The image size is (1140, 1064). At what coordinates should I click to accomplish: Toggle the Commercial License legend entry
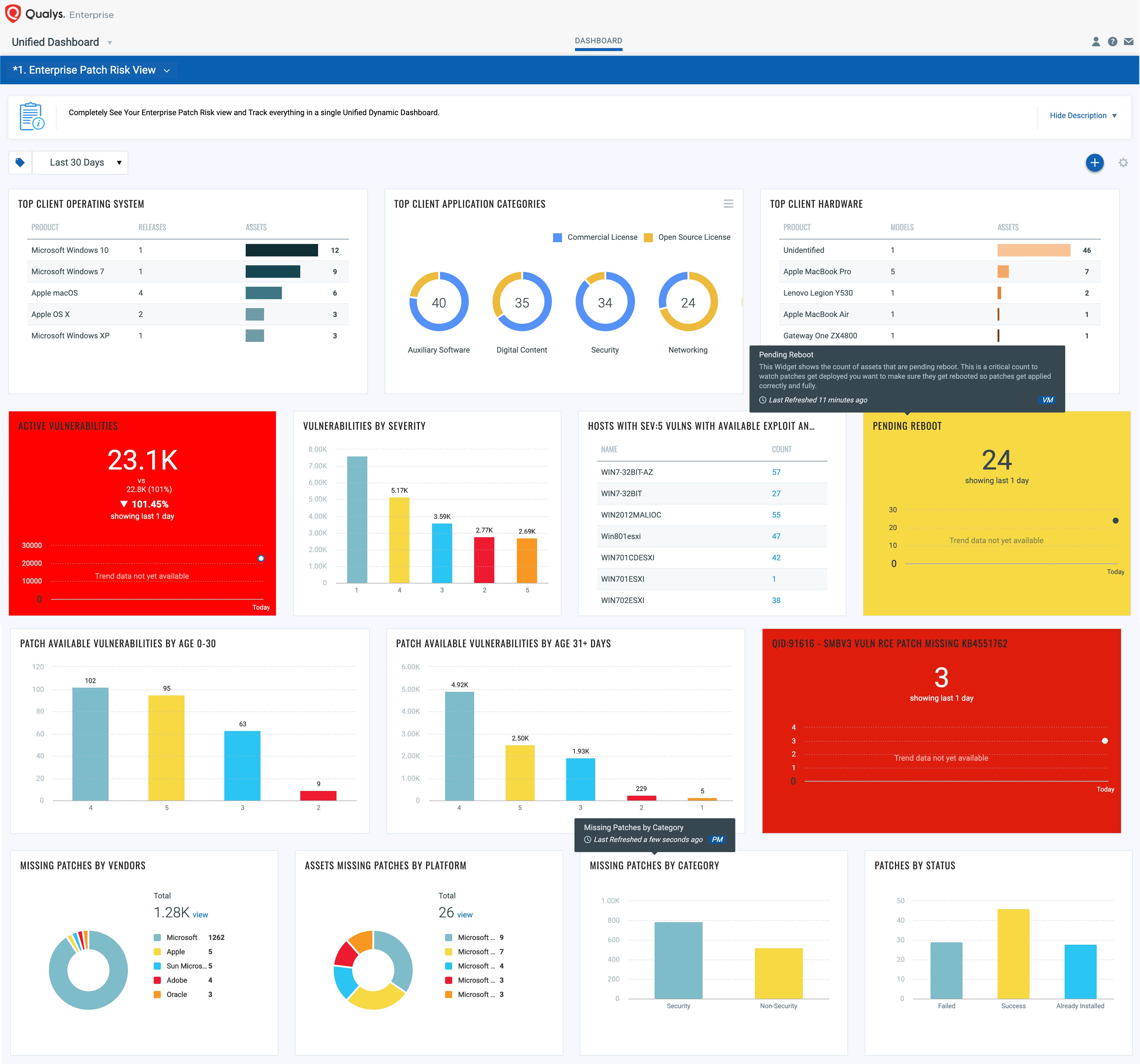[x=595, y=237]
